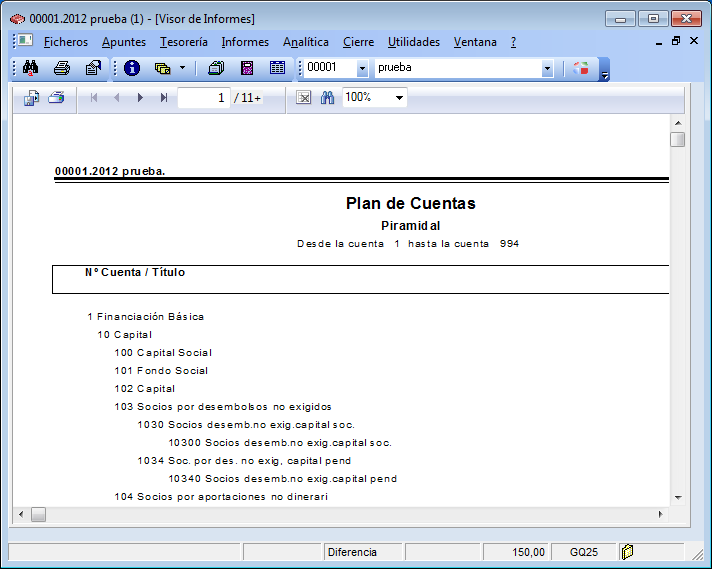The height and width of the screenshot is (569, 712).
Task: Click the horizontal scrollbar right arrow
Action: (659, 514)
